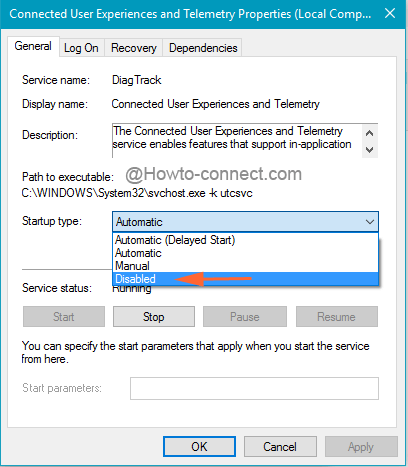The width and height of the screenshot is (408, 467).
Task: Cancel the properties dialog
Action: coord(280,447)
